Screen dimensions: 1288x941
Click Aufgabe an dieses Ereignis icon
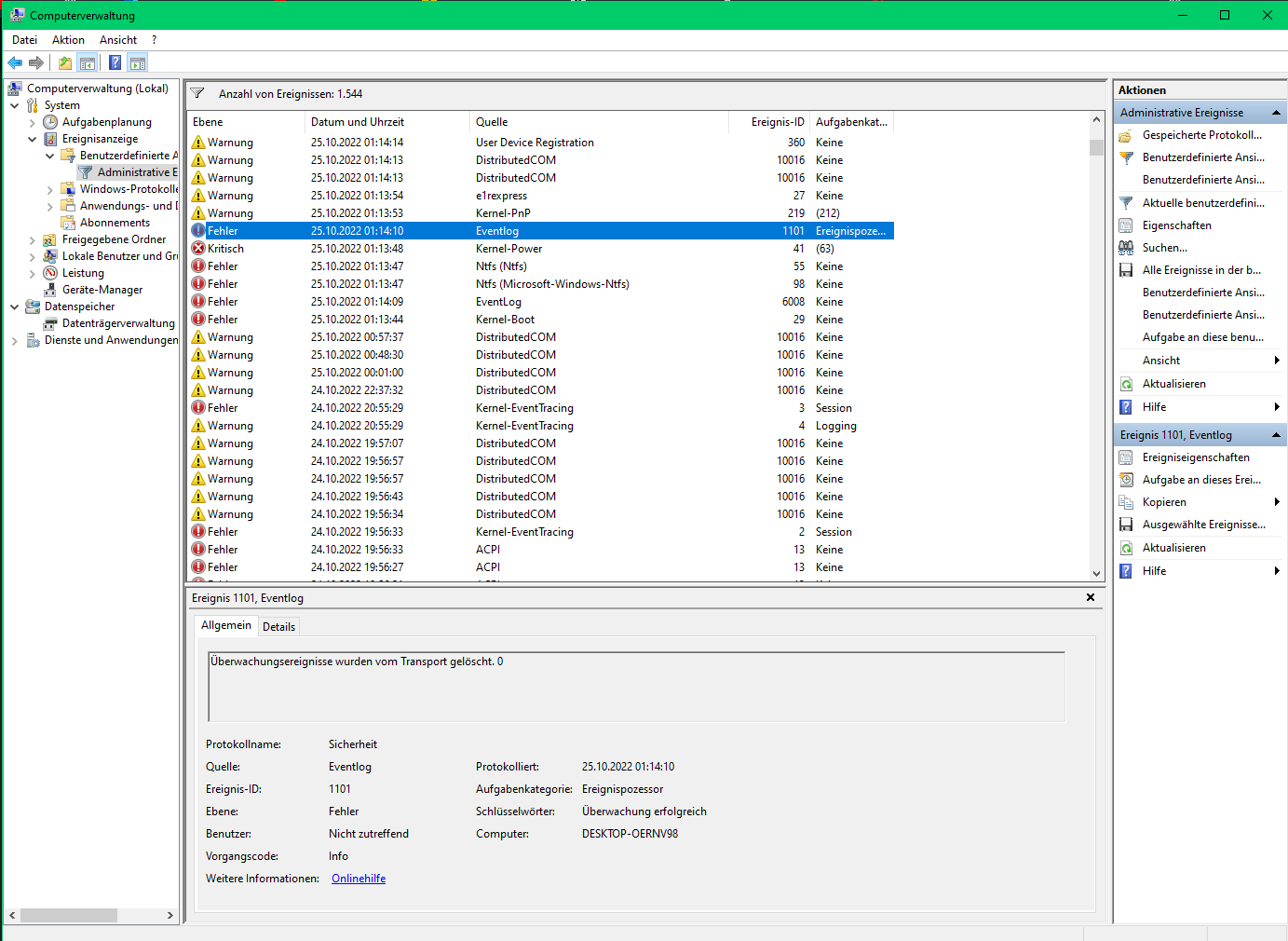click(1126, 480)
